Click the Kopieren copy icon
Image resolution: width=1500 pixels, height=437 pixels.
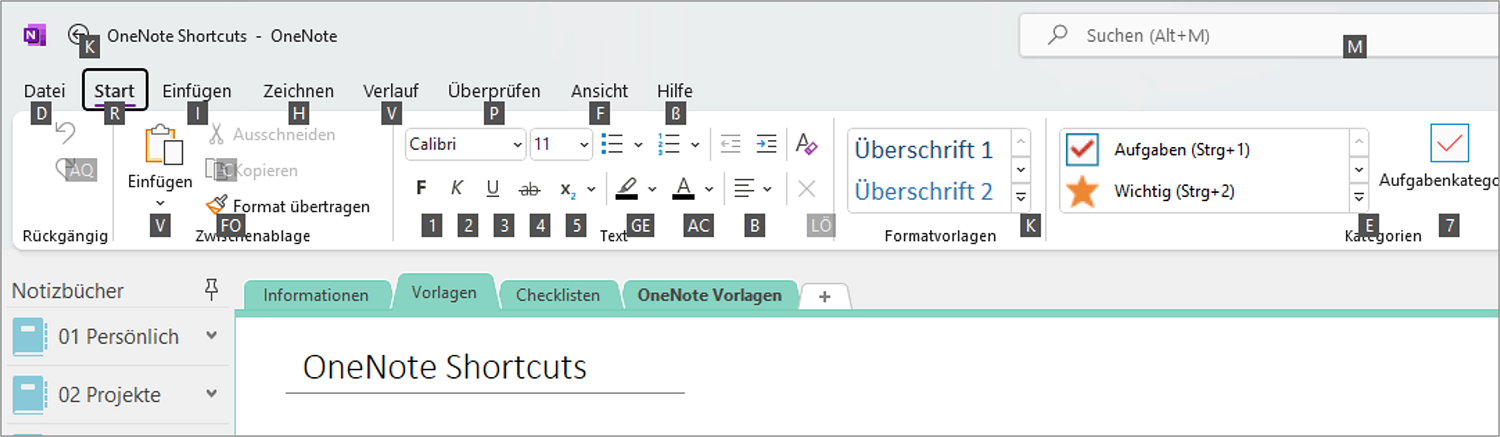pyautogui.click(x=216, y=170)
